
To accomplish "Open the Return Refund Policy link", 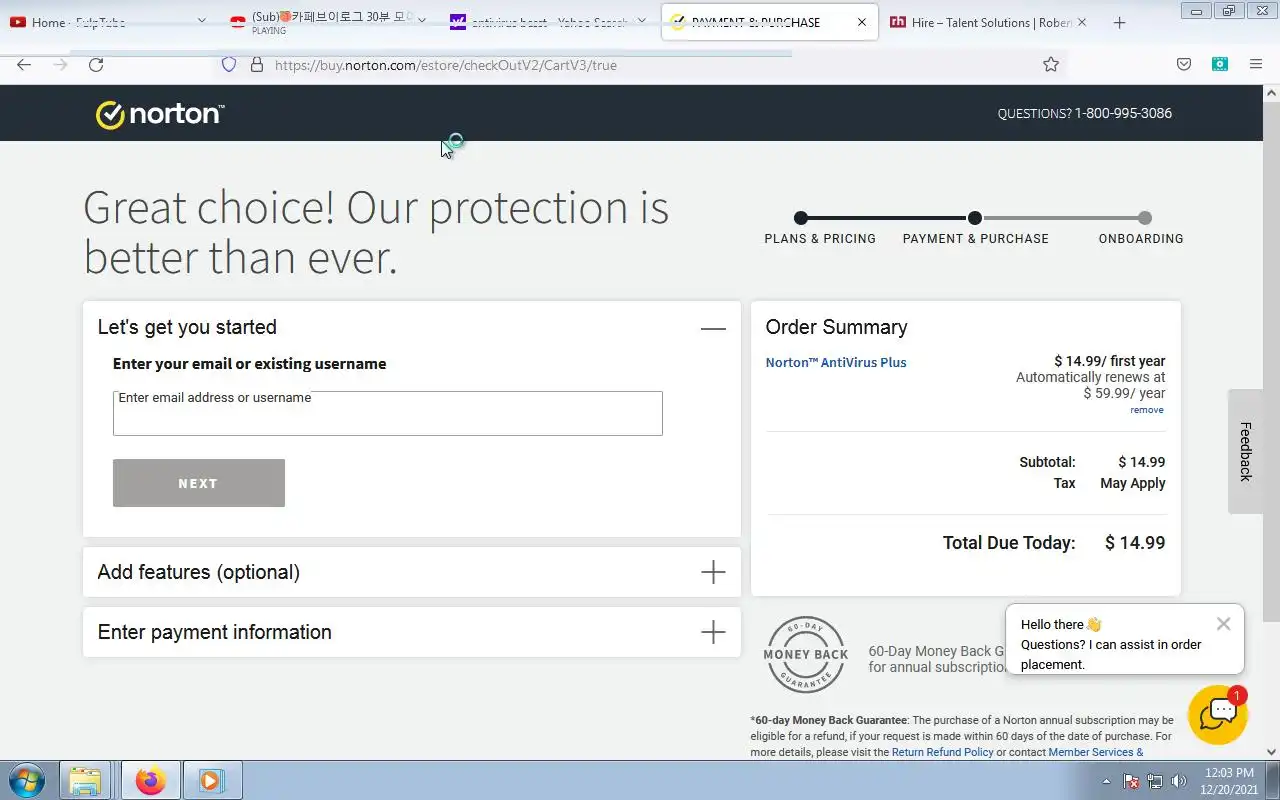I will [942, 752].
